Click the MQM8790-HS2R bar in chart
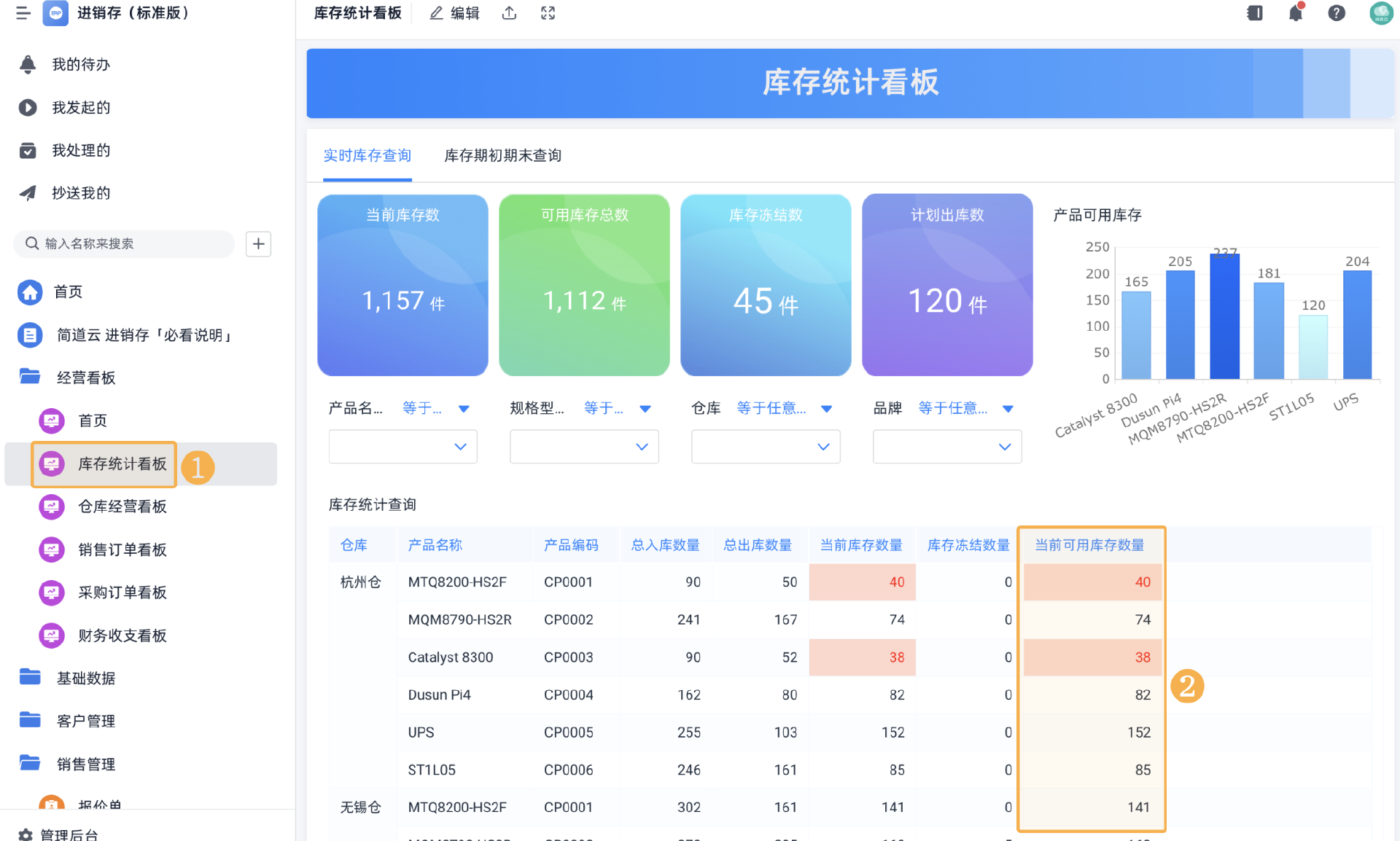This screenshot has width=1400, height=841. point(1224,317)
